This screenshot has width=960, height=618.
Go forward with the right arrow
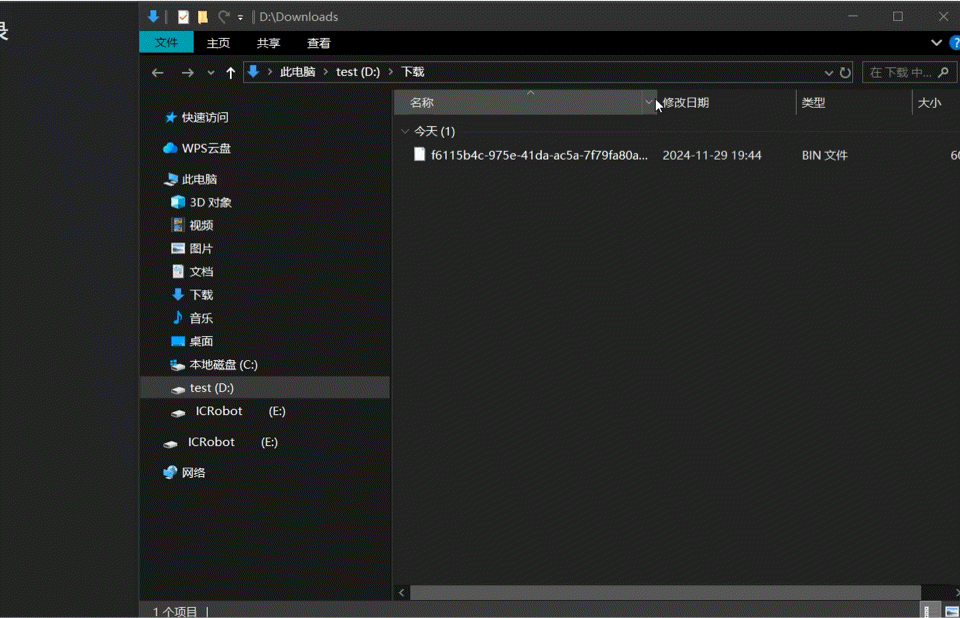coord(187,73)
